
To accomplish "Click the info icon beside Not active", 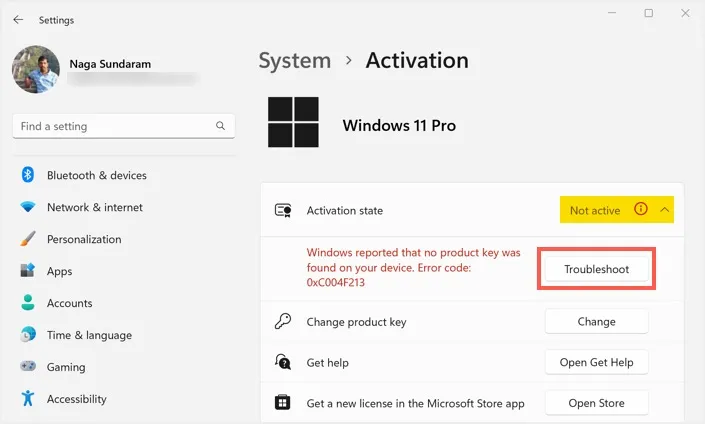I will click(641, 209).
